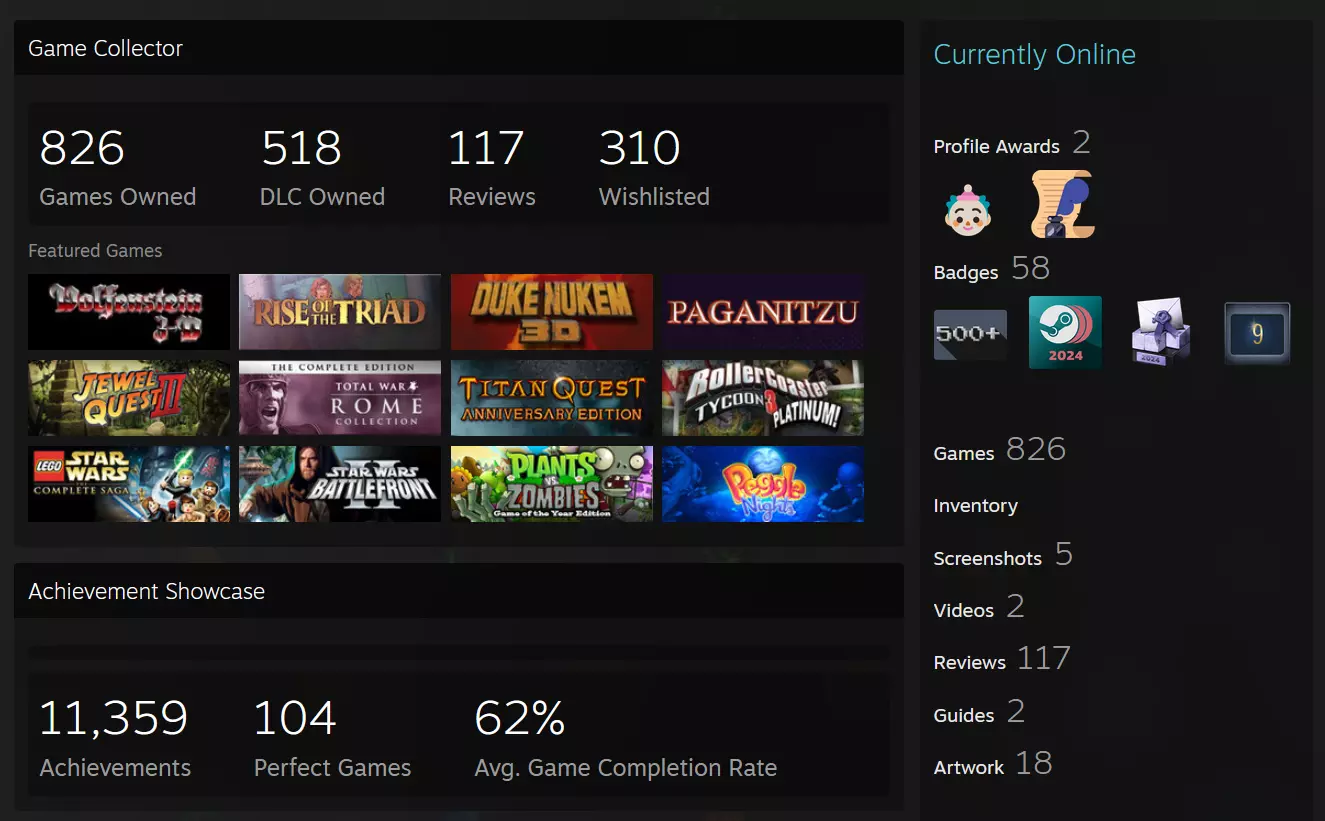1325x821 pixels.
Task: Open Peggle Nights game tile
Action: [763, 484]
